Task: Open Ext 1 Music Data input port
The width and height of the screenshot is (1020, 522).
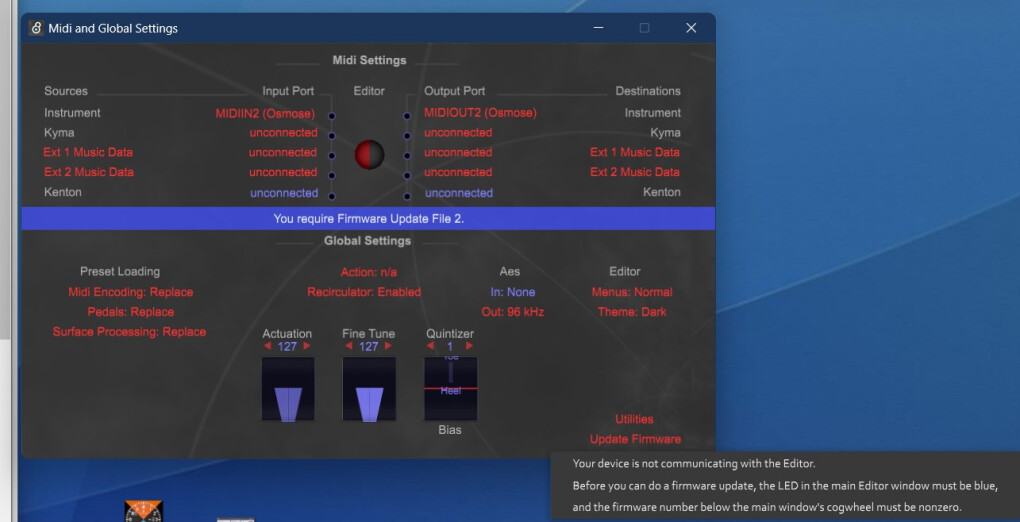Action: [x=284, y=152]
